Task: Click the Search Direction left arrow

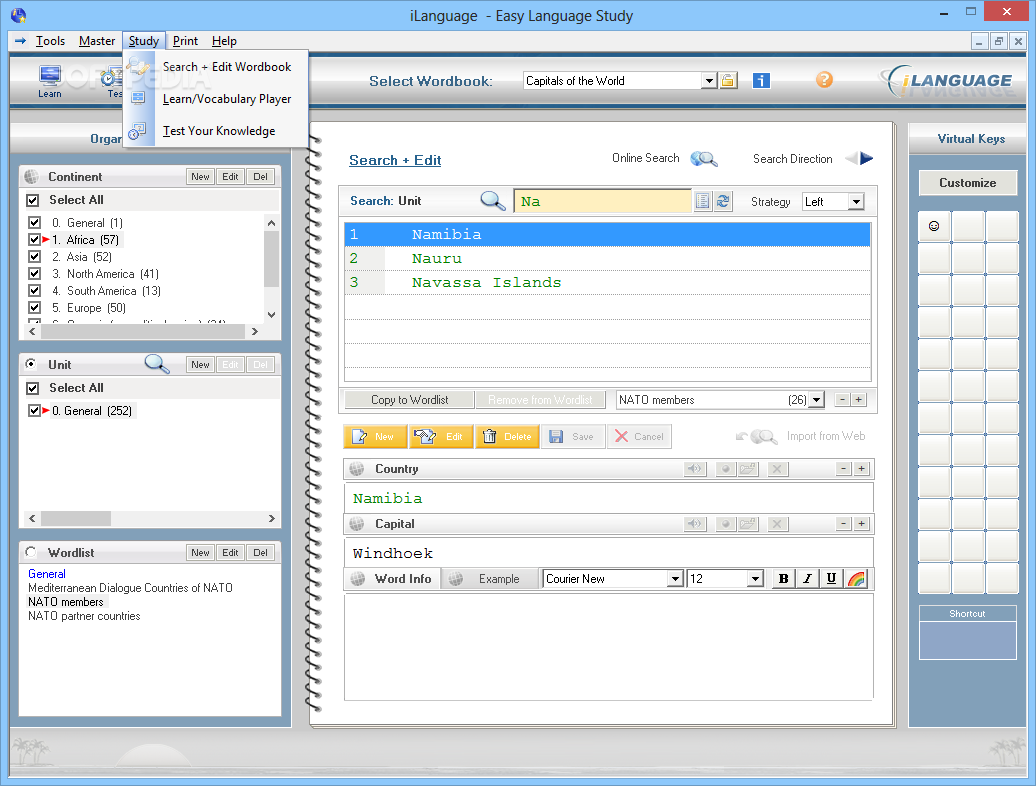Action: coord(852,159)
